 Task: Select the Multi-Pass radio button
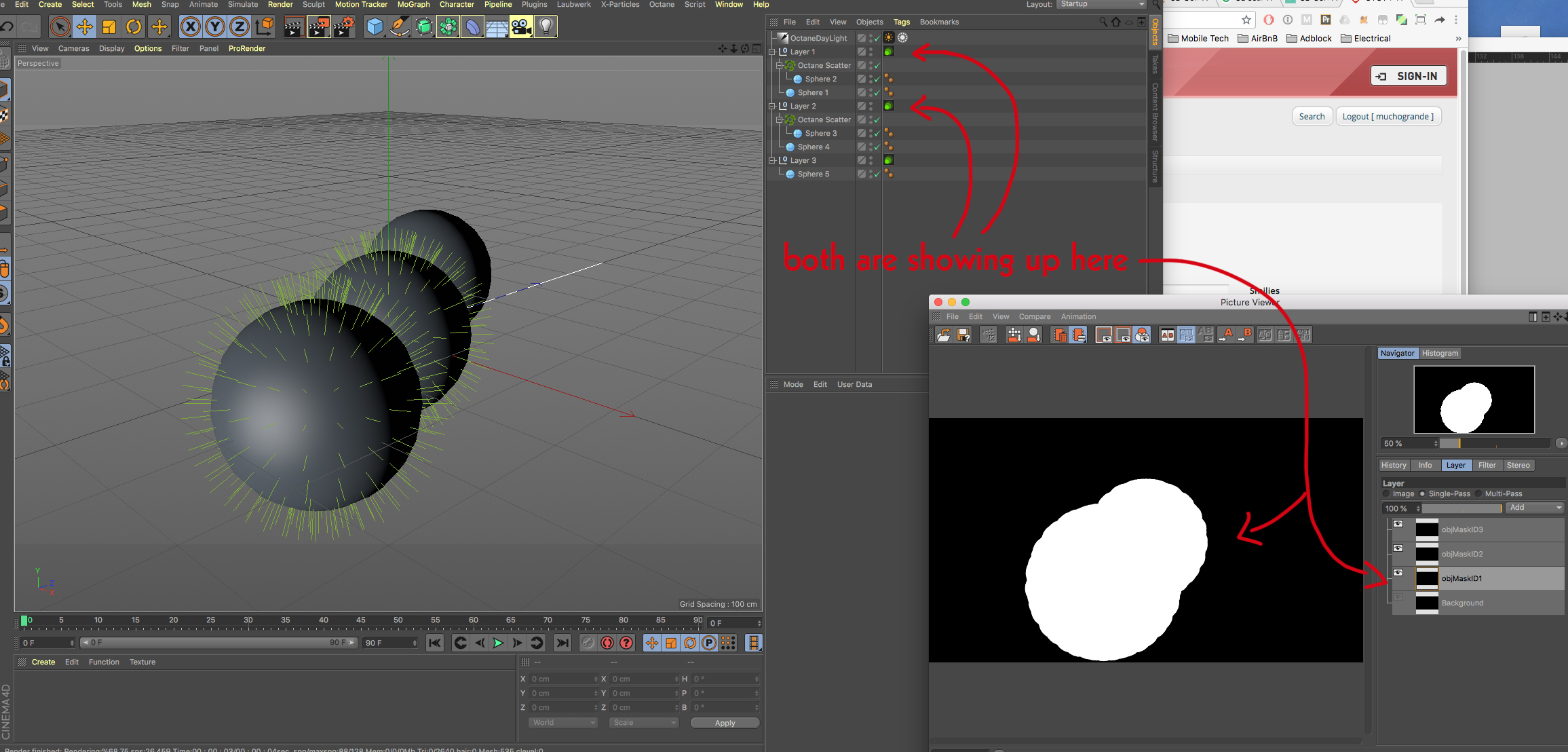(x=1478, y=493)
